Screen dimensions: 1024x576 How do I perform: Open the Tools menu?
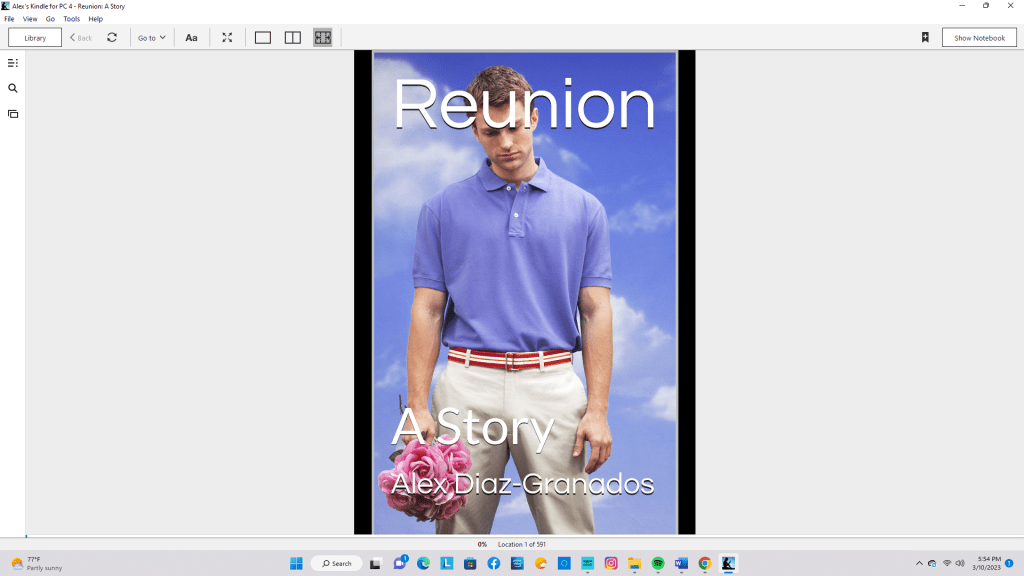[71, 19]
